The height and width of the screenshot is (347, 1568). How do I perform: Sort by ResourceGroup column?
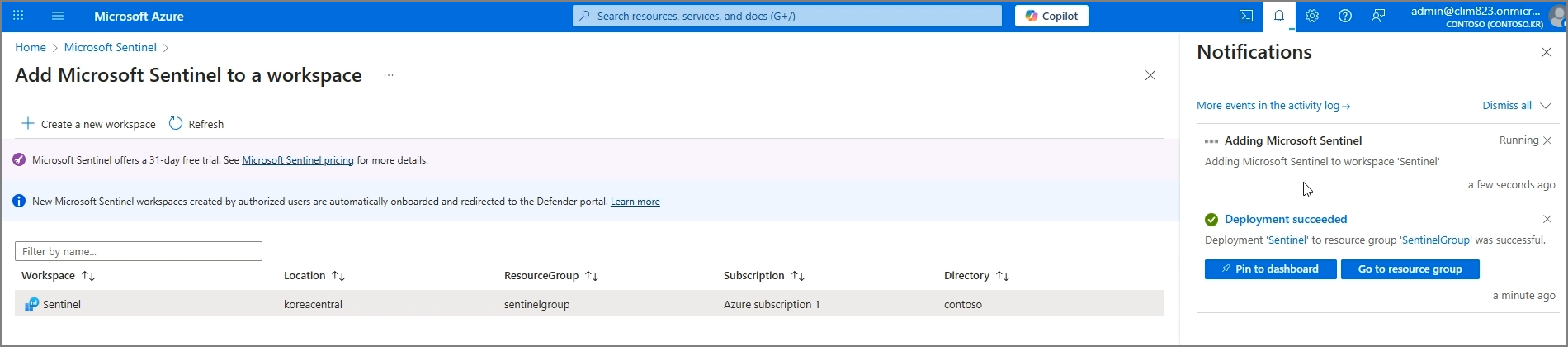(551, 276)
